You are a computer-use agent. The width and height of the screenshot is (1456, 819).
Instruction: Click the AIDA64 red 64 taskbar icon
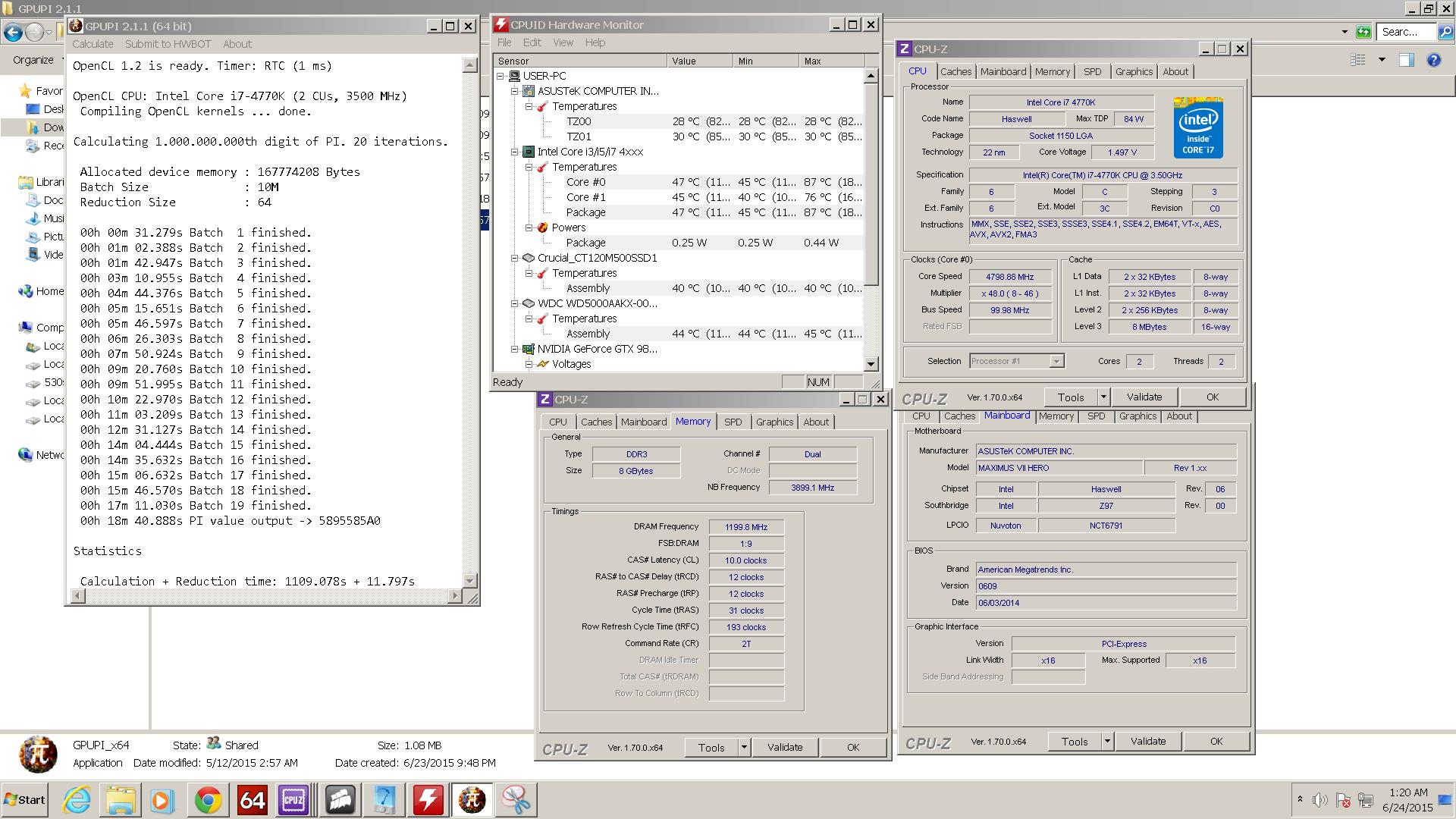(x=252, y=800)
